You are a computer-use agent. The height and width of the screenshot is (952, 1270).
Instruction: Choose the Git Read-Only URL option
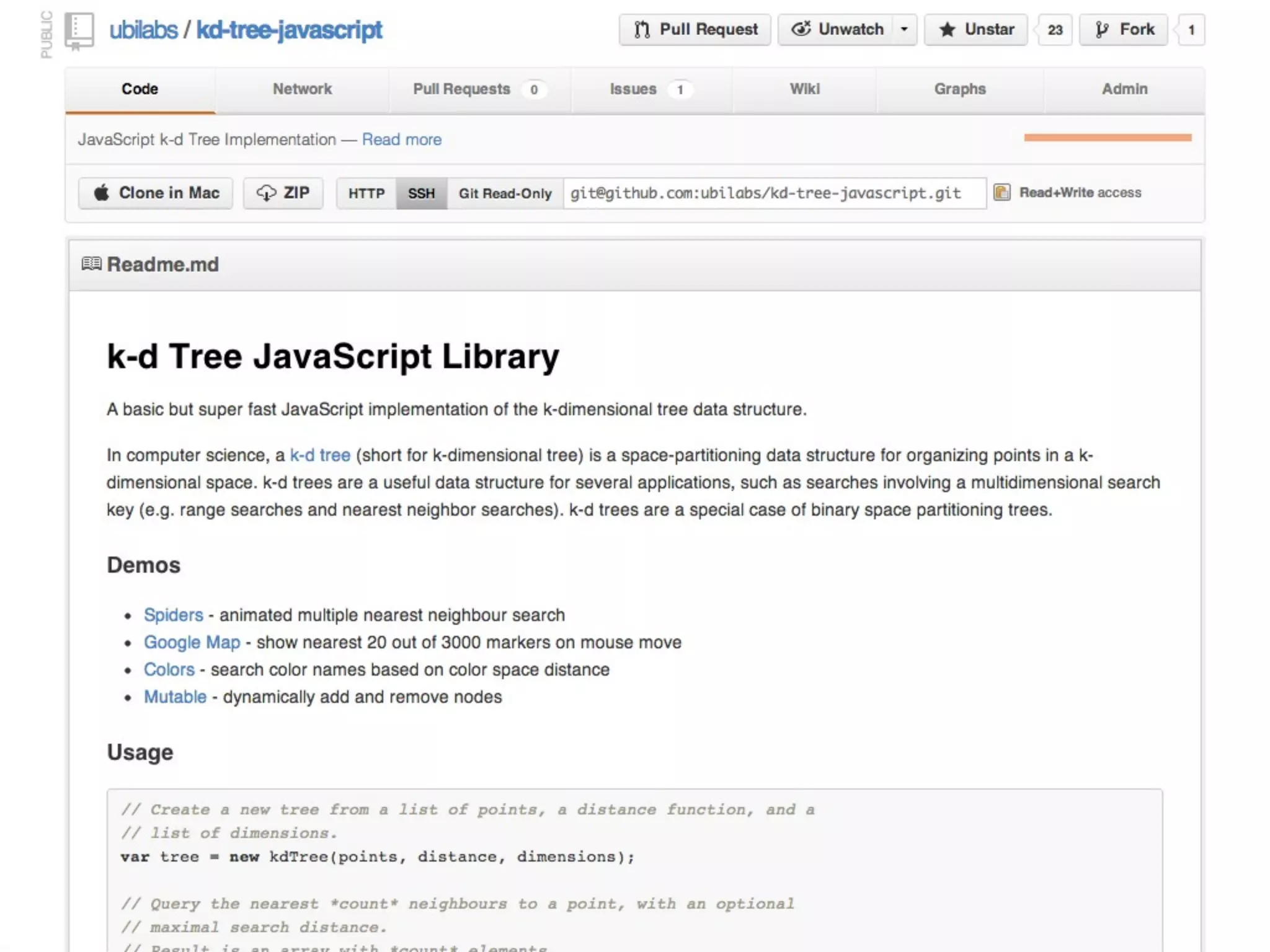coord(505,193)
